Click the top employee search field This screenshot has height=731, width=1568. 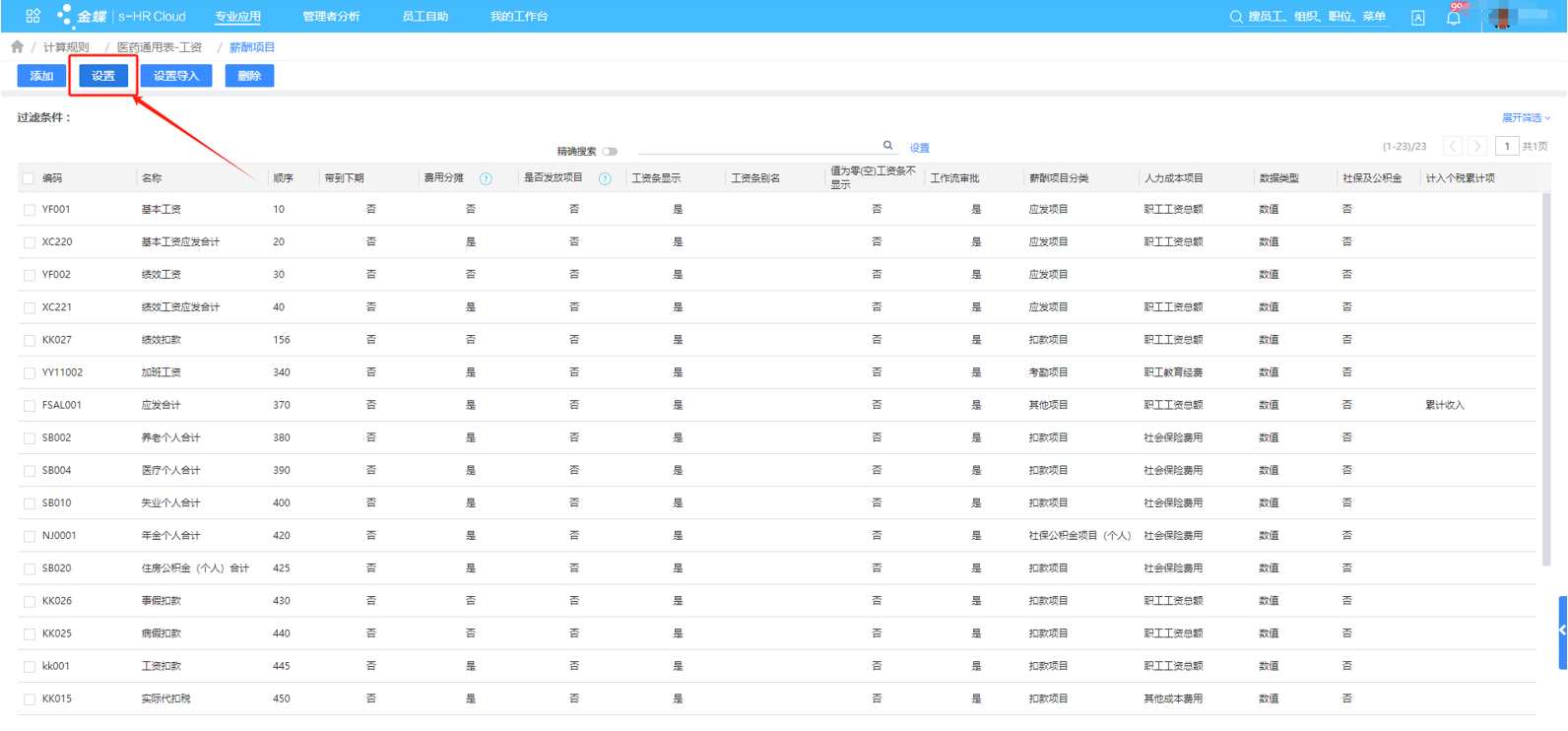(1317, 17)
